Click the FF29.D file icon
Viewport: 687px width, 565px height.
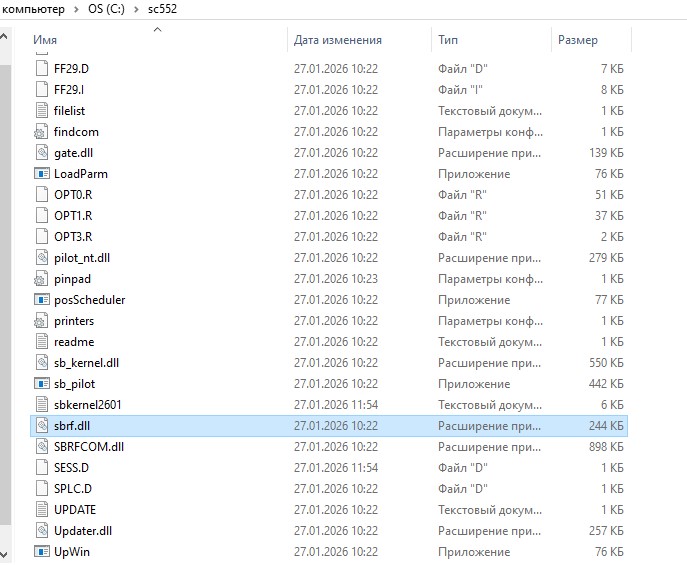click(x=41, y=69)
